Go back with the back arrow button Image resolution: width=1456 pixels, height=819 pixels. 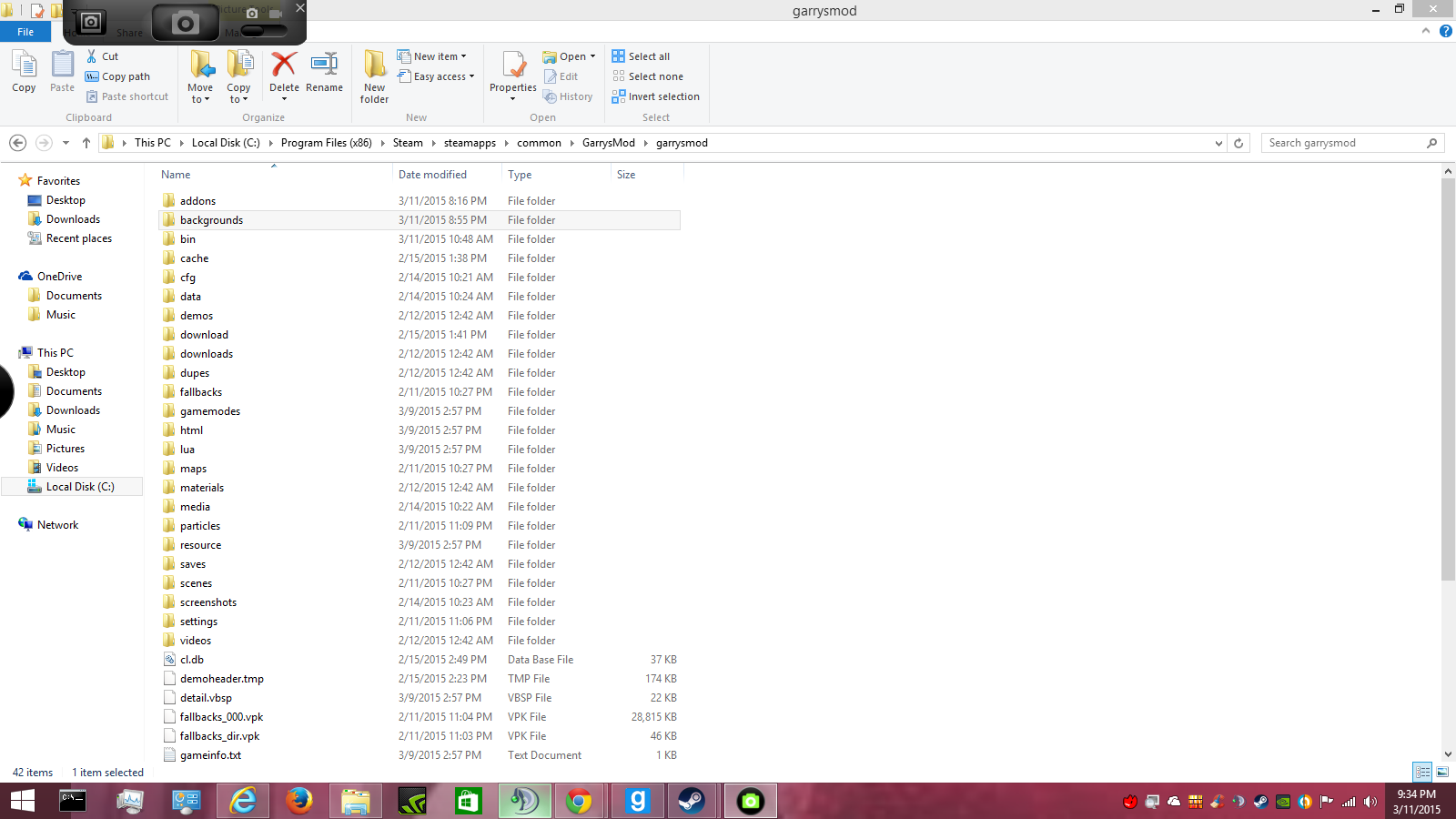pos(17,143)
